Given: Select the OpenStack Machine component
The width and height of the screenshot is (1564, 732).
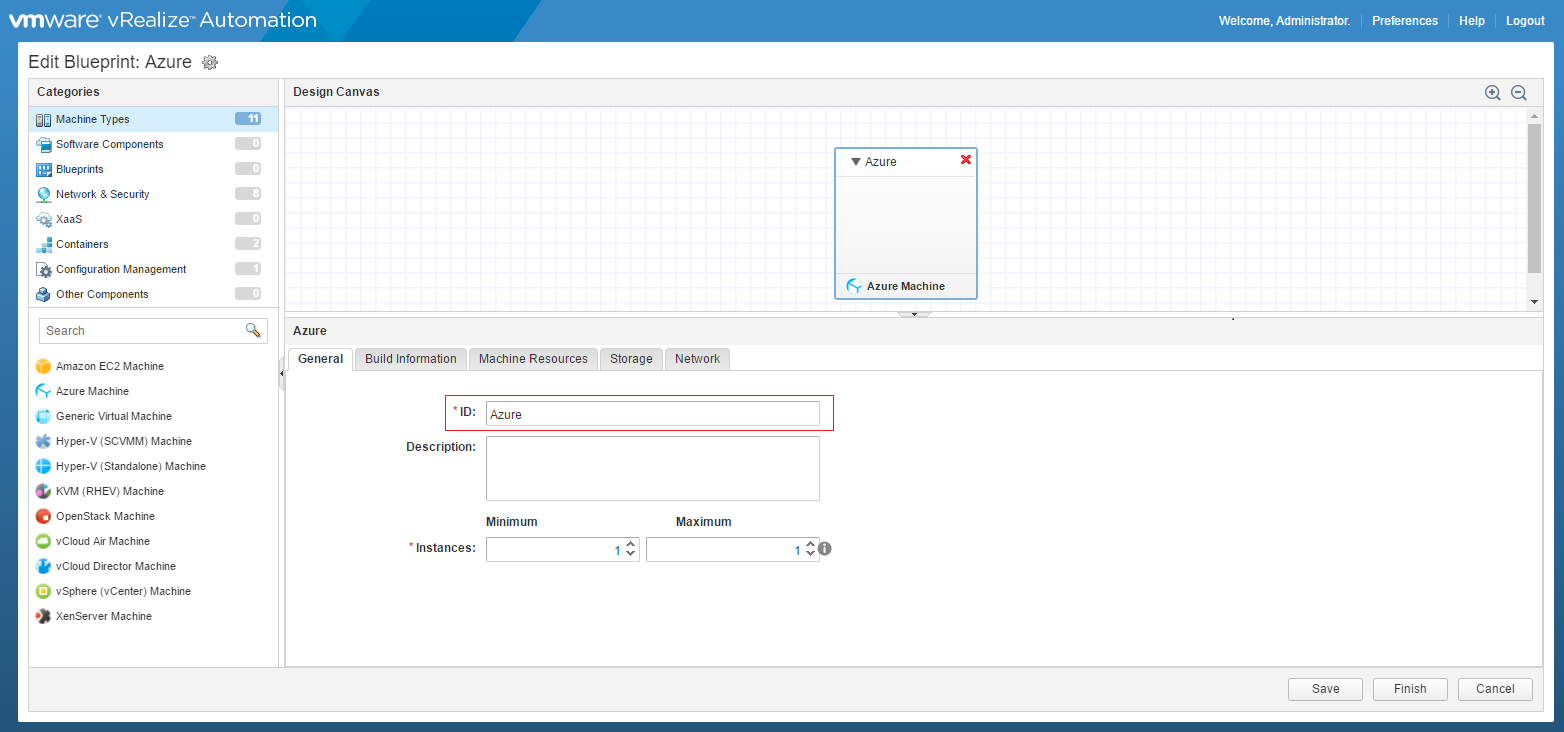Looking at the screenshot, I should (105, 516).
